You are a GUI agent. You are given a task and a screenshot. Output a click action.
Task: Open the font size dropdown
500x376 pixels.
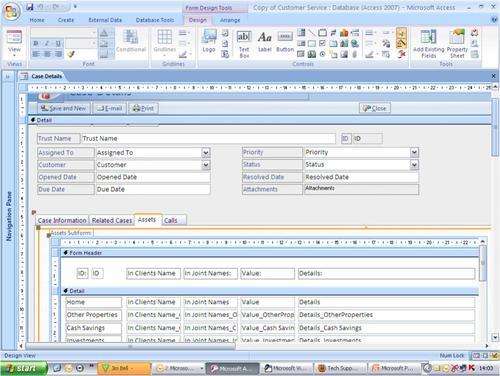93,43
